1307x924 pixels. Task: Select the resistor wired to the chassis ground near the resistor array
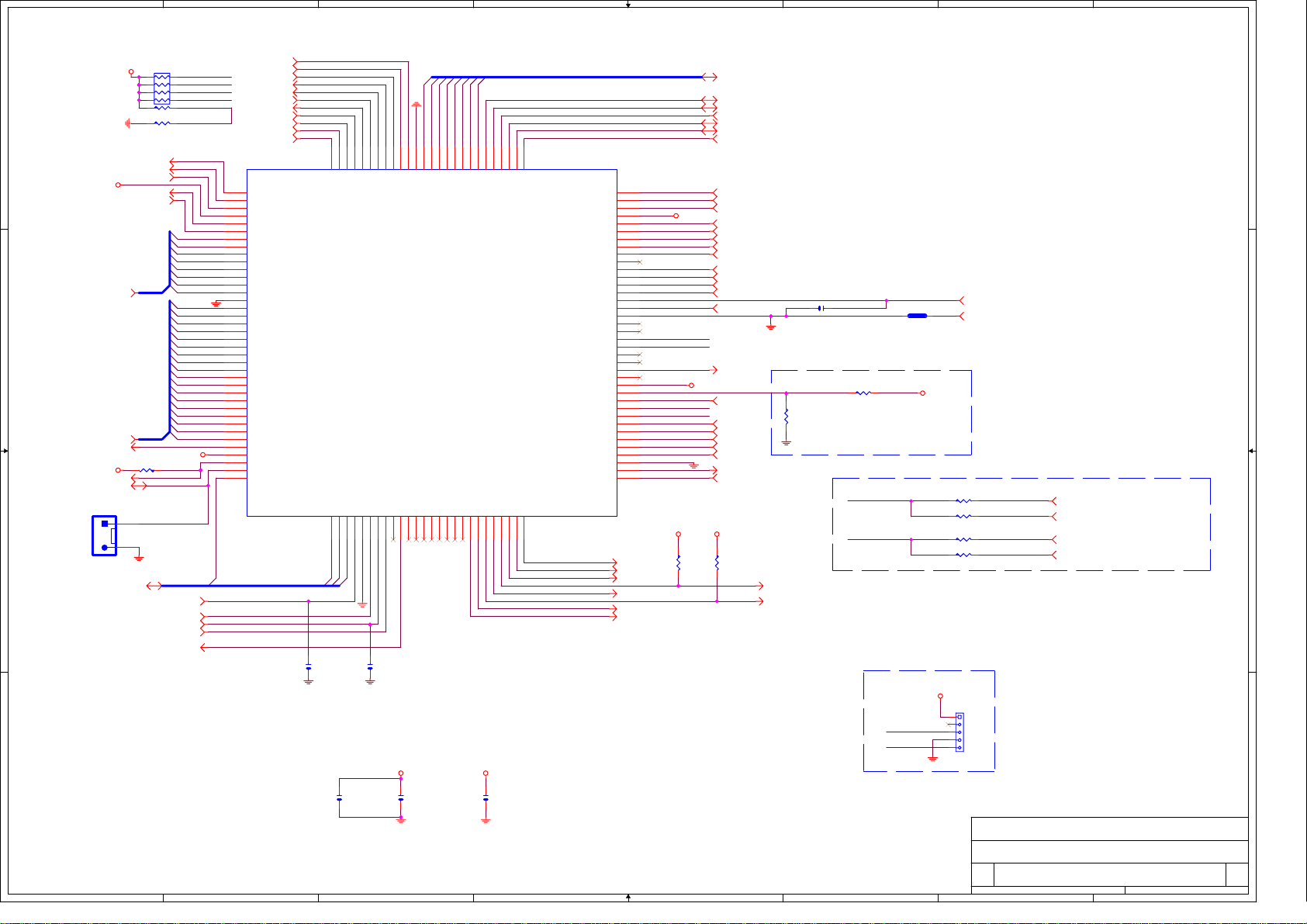[161, 123]
